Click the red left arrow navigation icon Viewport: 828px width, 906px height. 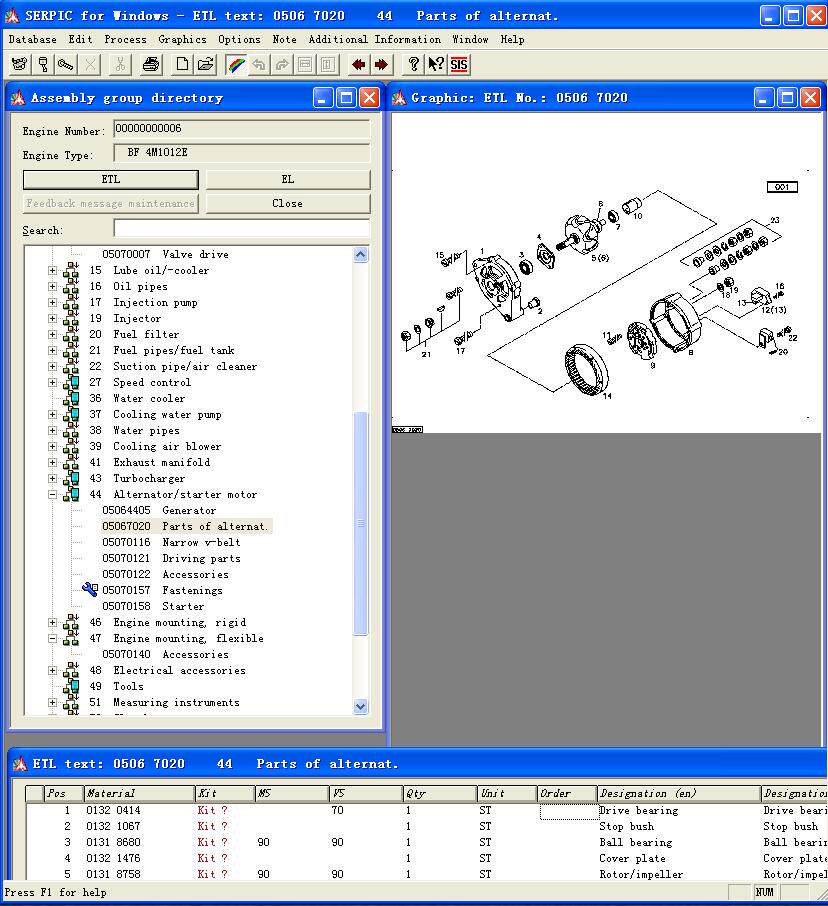point(358,64)
